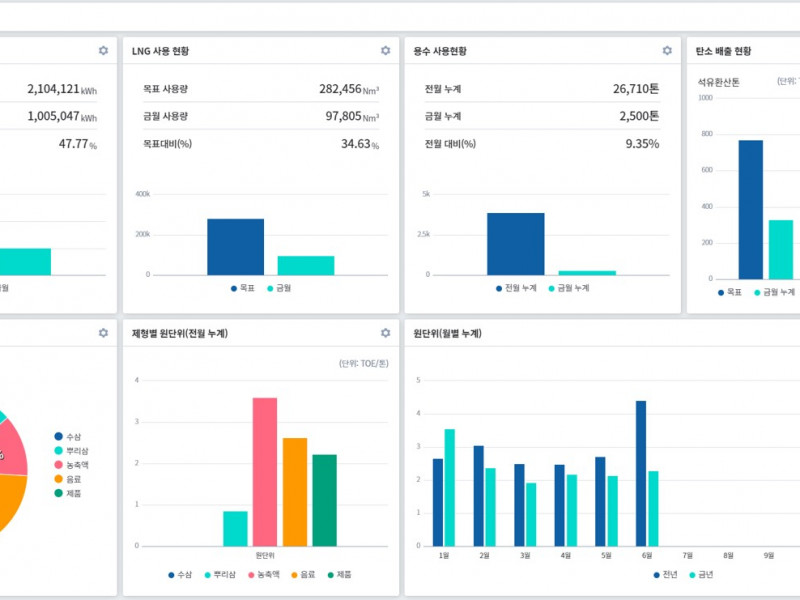Click the gear icon on 용수 사용현황 panel
Image resolution: width=800 pixels, height=600 pixels.
[667, 51]
